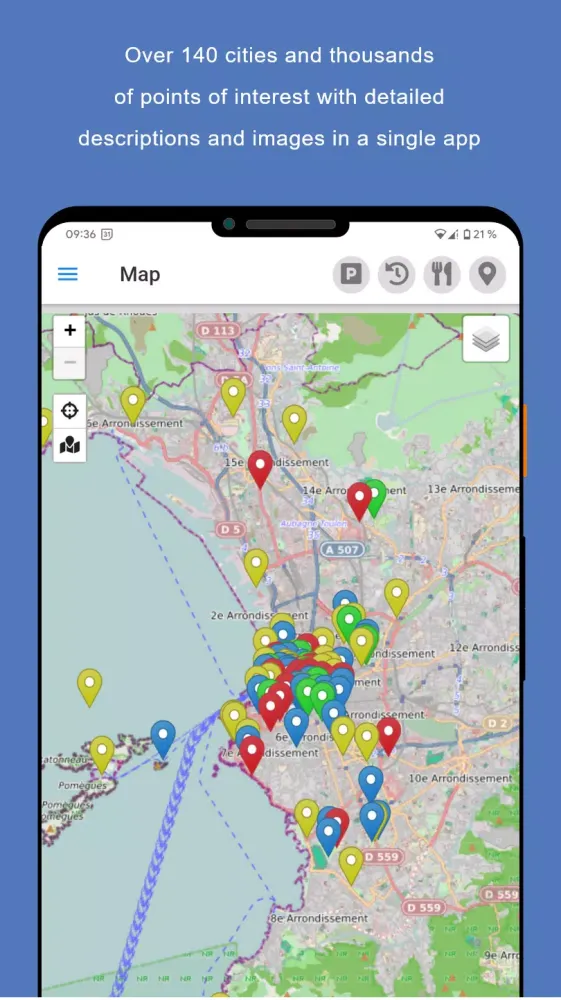Tap the 10e Arrondissement map label
Viewport: 561px width, 1000px height.
pos(460,778)
